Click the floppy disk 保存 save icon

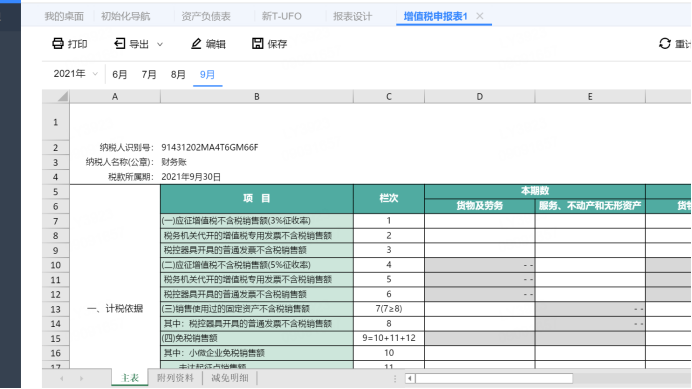tap(258, 43)
